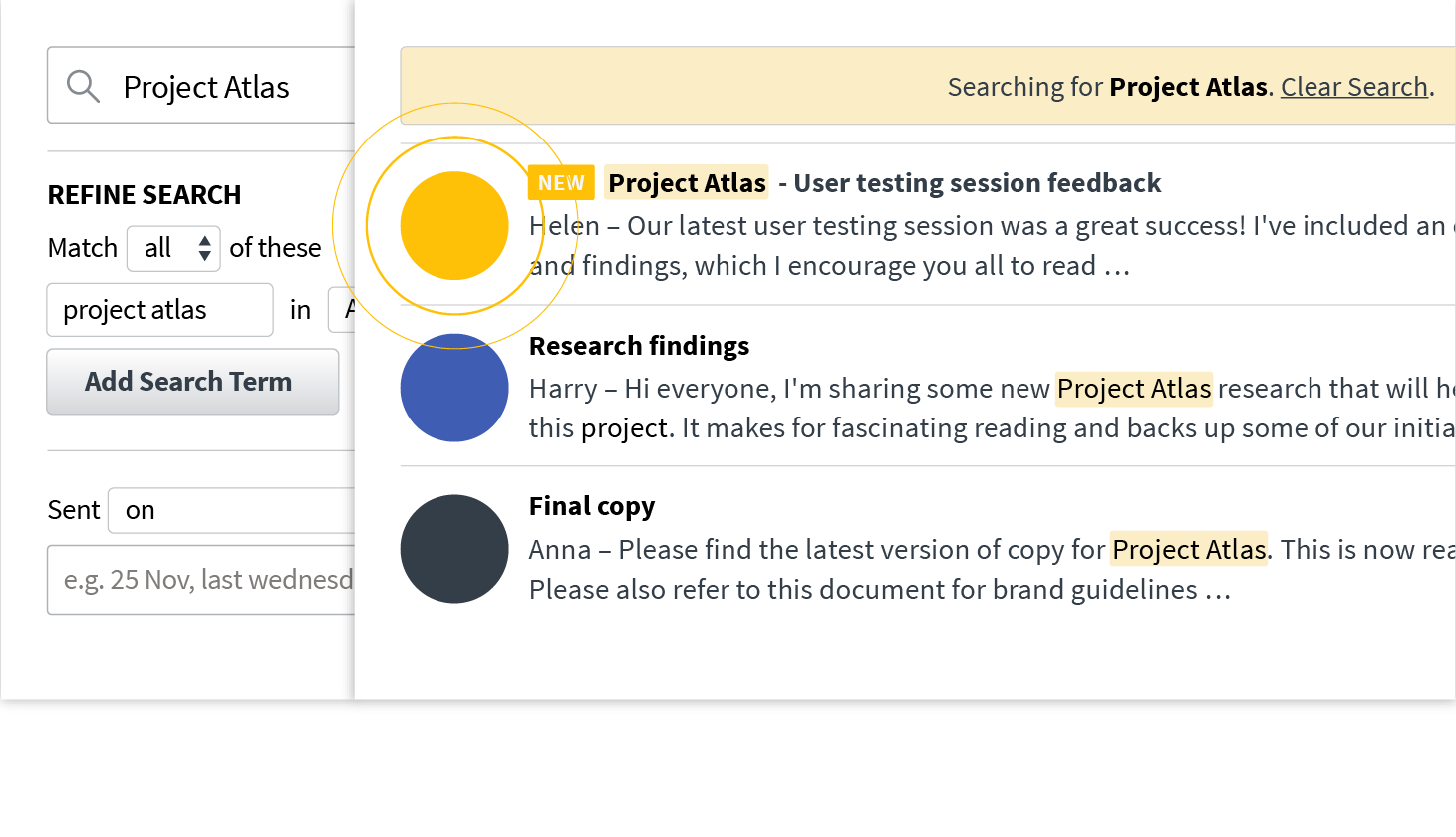The height and width of the screenshot is (837, 1456).
Task: Click the dark avatar beside Final copy
Action: coord(454,549)
